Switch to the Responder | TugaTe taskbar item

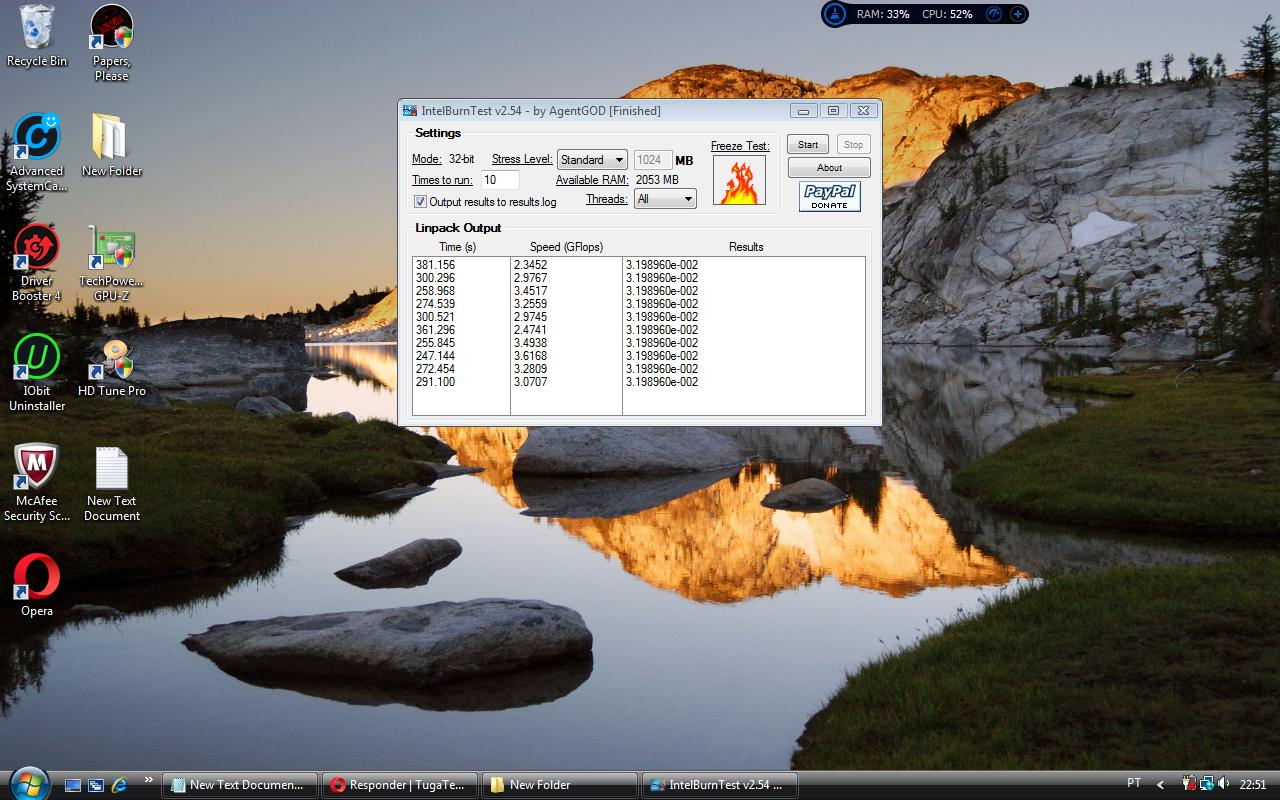pos(400,785)
